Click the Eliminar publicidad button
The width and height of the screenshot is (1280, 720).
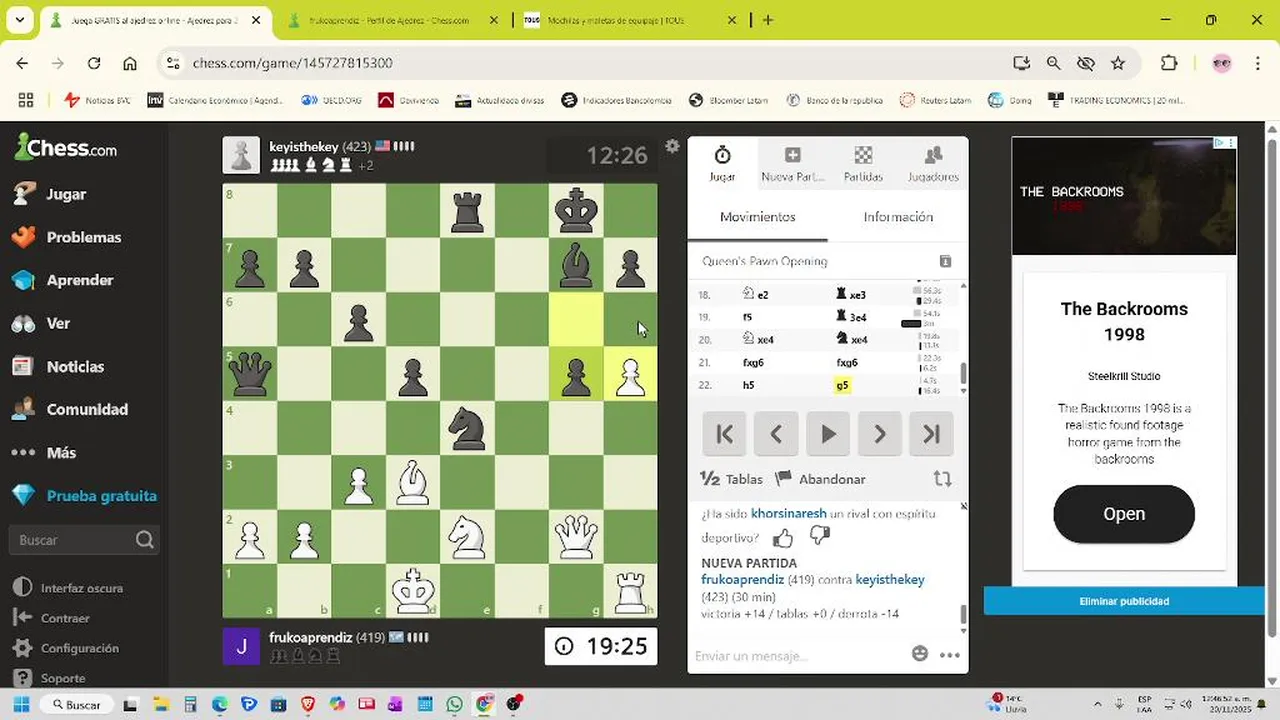click(1124, 601)
